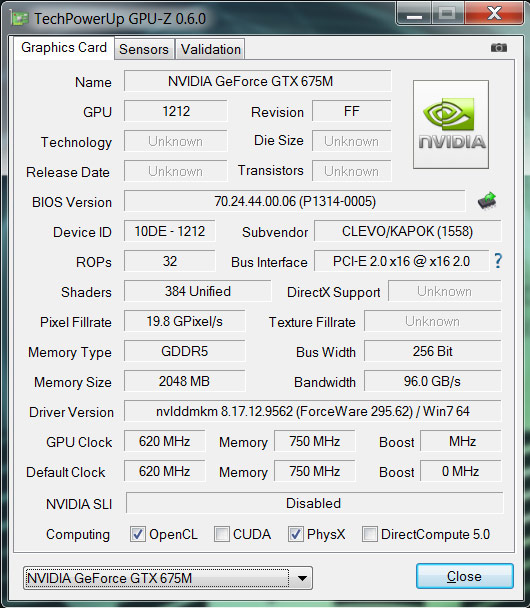Click Default Clock Boost value 0 MHz
Viewport: 530px width, 608px height.
click(461, 471)
